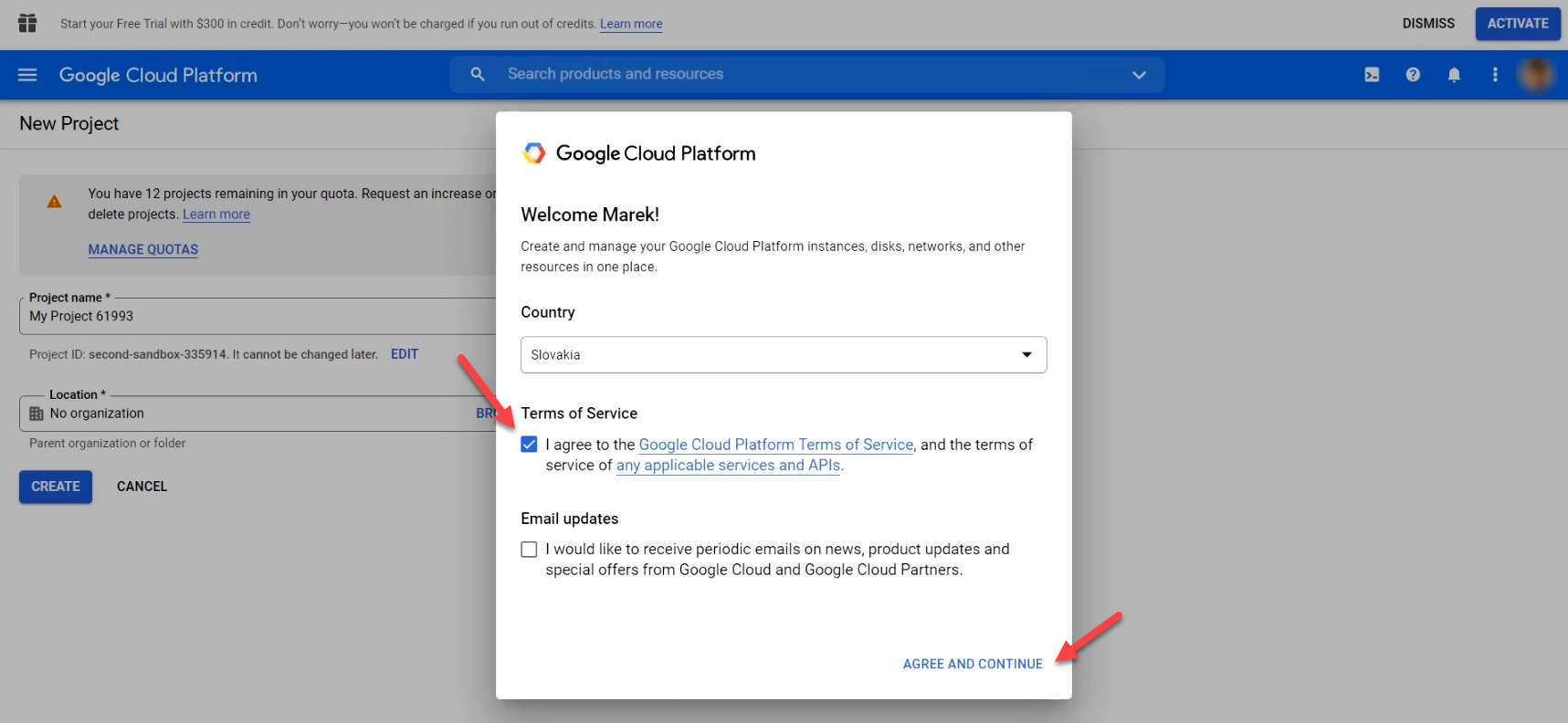Uncheck the Terms of Service agreement checkbox
The width and height of the screenshot is (1568, 723).
(529, 445)
